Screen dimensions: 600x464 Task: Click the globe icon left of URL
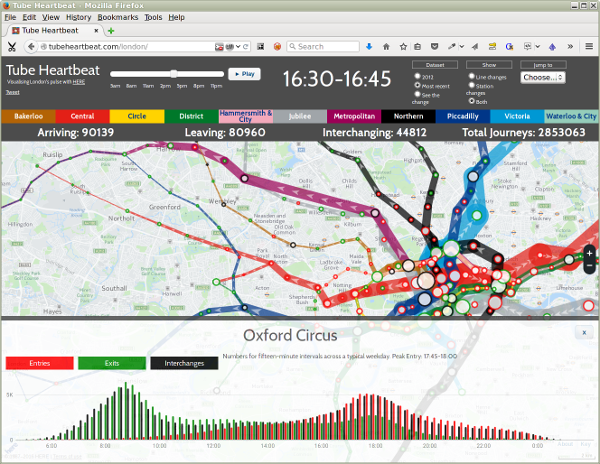pos(44,47)
